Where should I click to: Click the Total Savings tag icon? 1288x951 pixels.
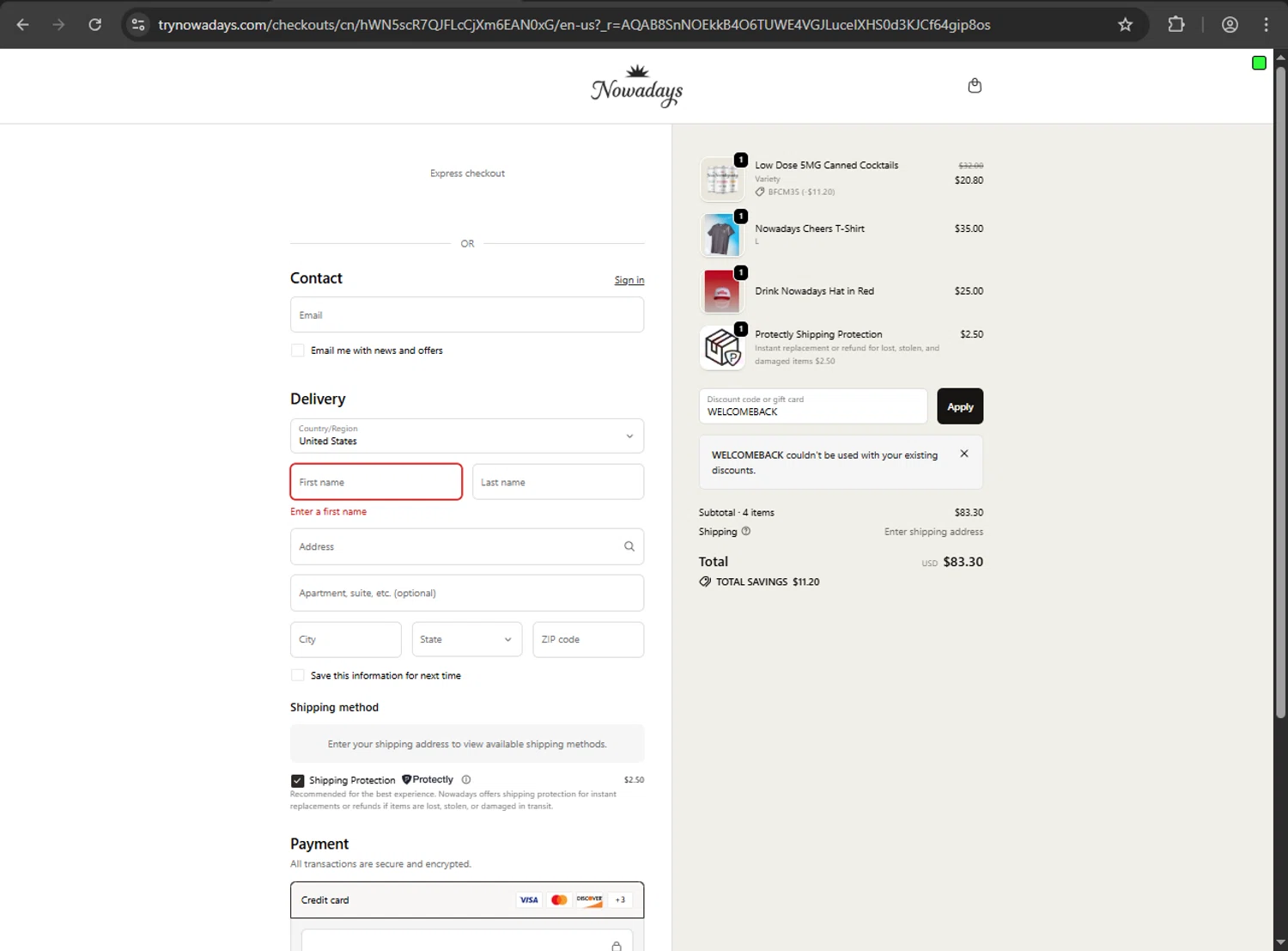coord(705,582)
